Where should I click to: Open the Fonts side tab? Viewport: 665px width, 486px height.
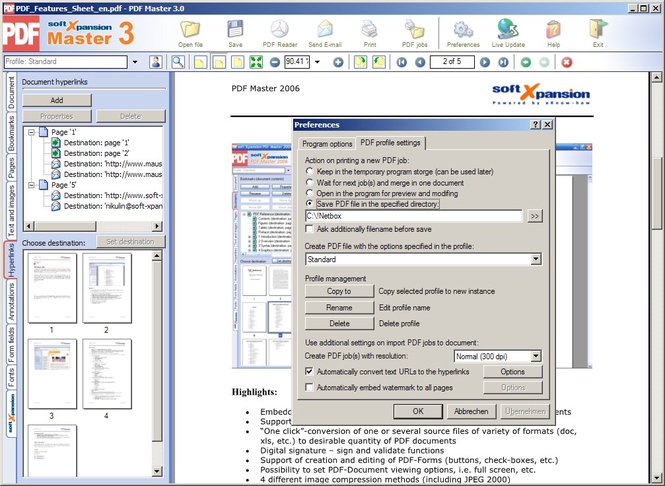pyautogui.click(x=11, y=377)
